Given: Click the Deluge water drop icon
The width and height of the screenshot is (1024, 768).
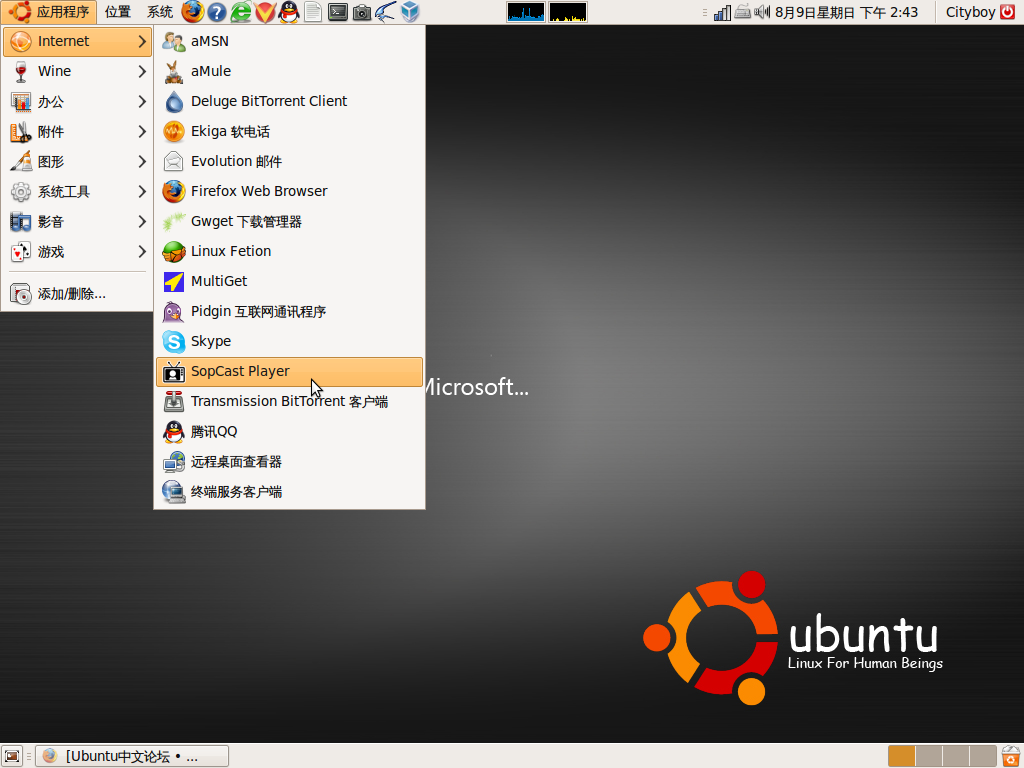Looking at the screenshot, I should tap(174, 101).
